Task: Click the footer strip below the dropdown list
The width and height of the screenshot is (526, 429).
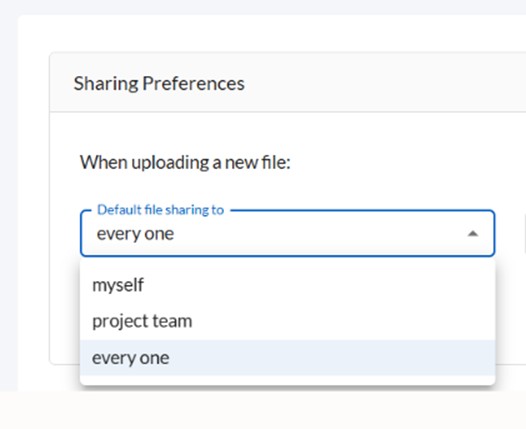Action: tap(263, 410)
